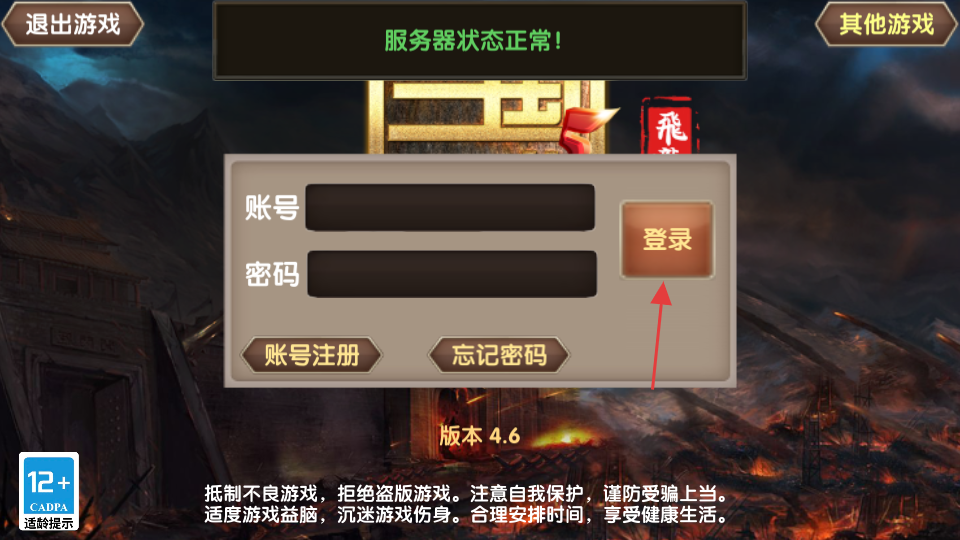Image resolution: width=960 pixels, height=540 pixels.
Task: Click the 抵制不良游戏 notice line
Action: tap(467, 493)
